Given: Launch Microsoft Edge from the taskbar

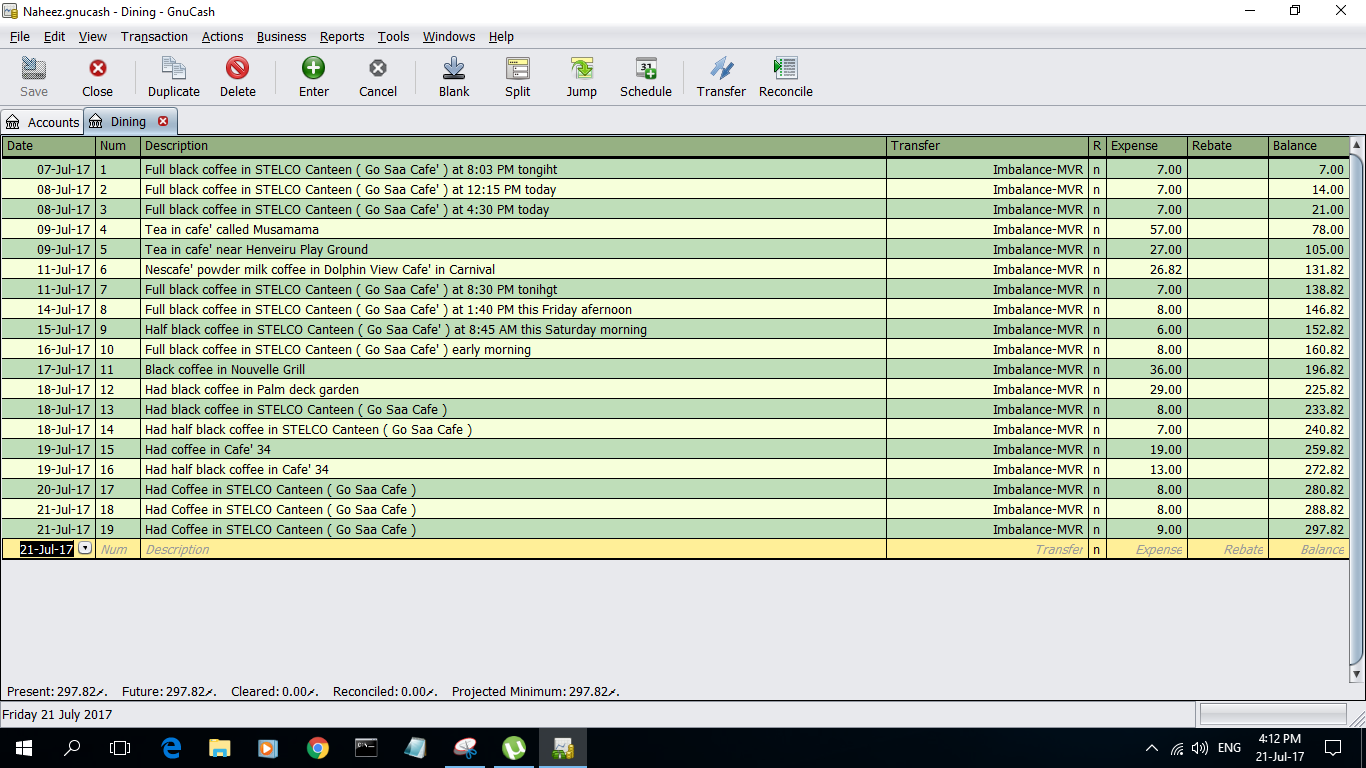Looking at the screenshot, I should click(x=171, y=747).
